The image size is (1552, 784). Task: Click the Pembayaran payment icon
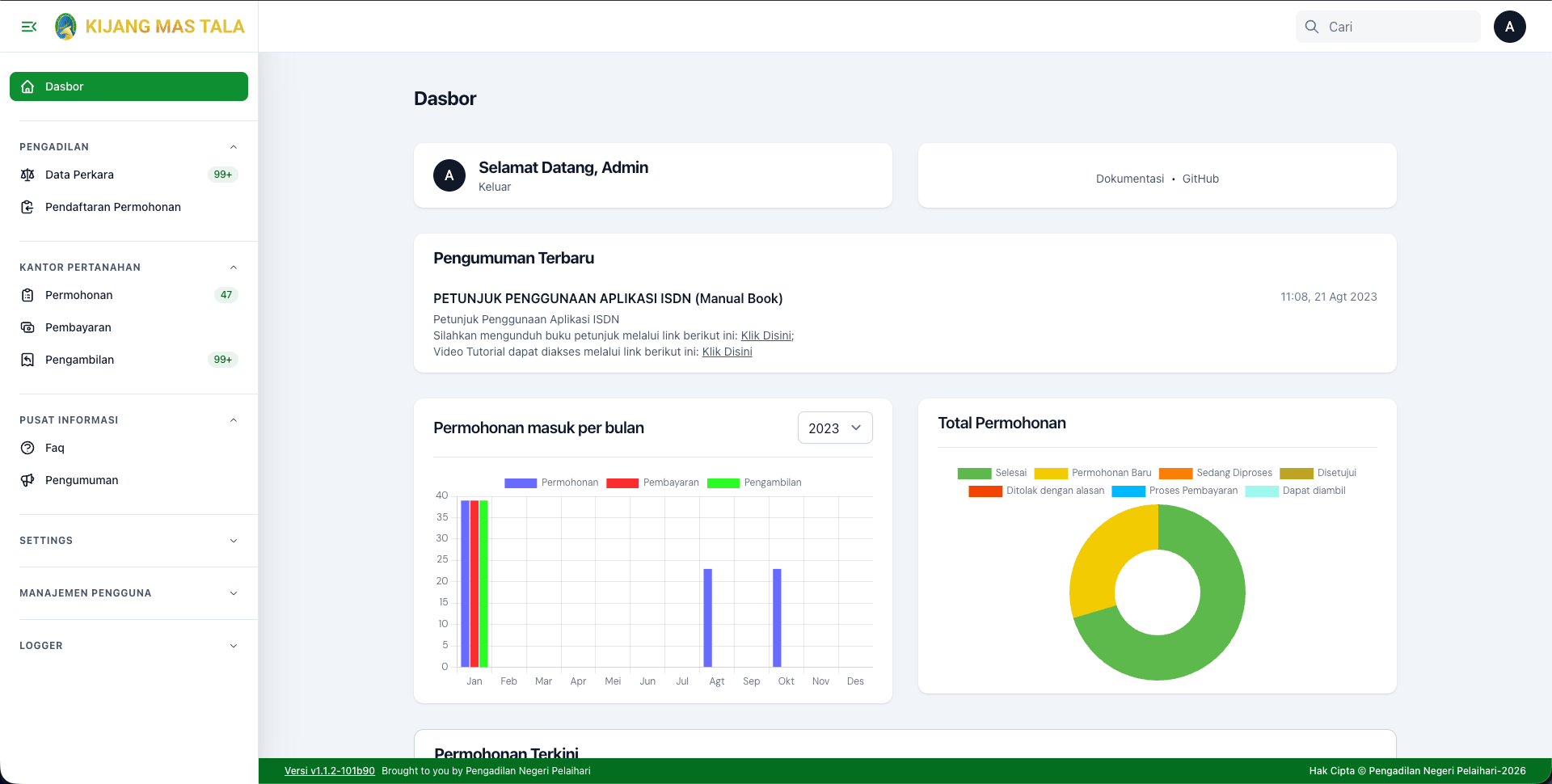27,327
